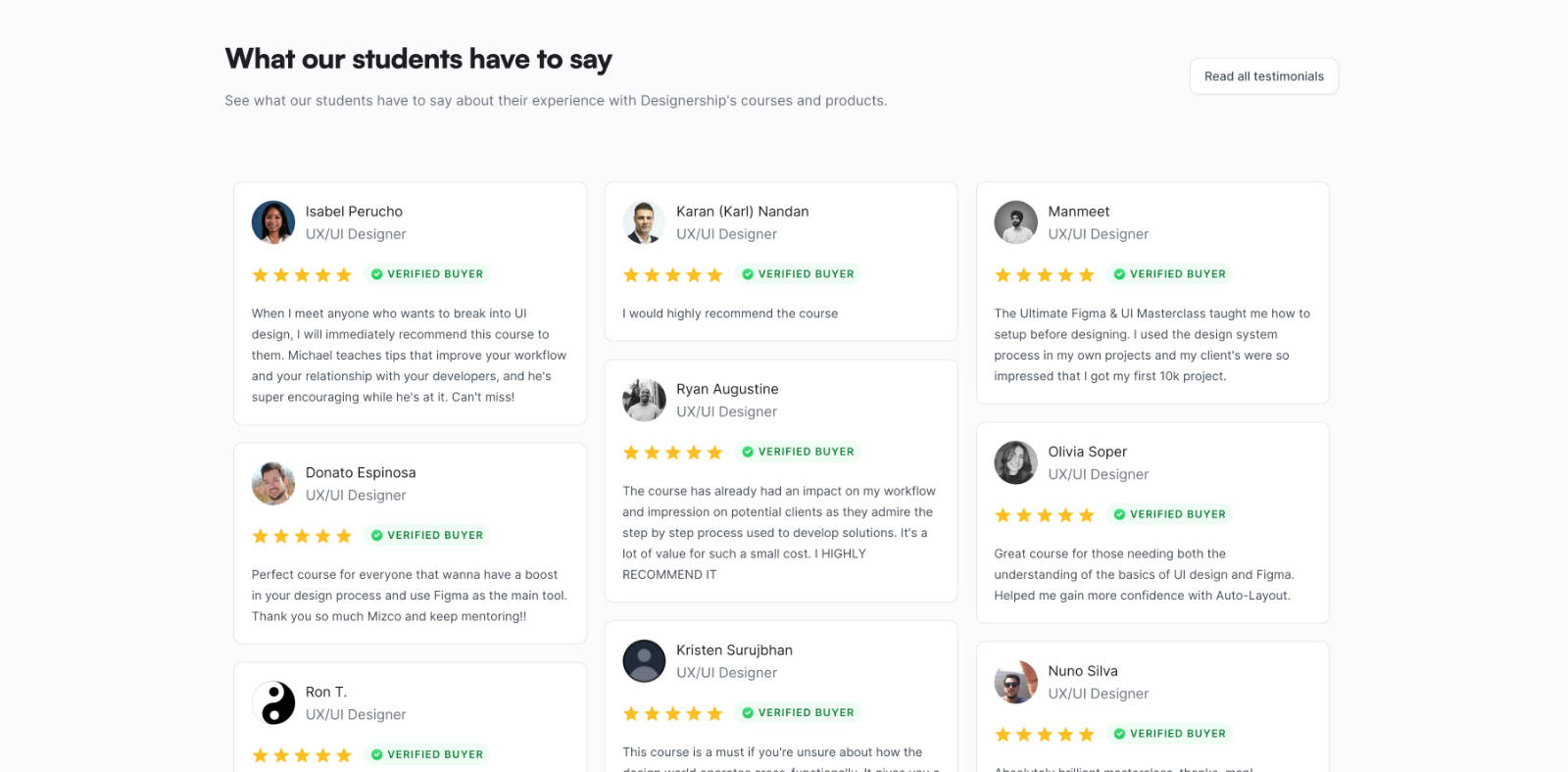
Task: Open the Read all testimonials button
Action: 1263,76
